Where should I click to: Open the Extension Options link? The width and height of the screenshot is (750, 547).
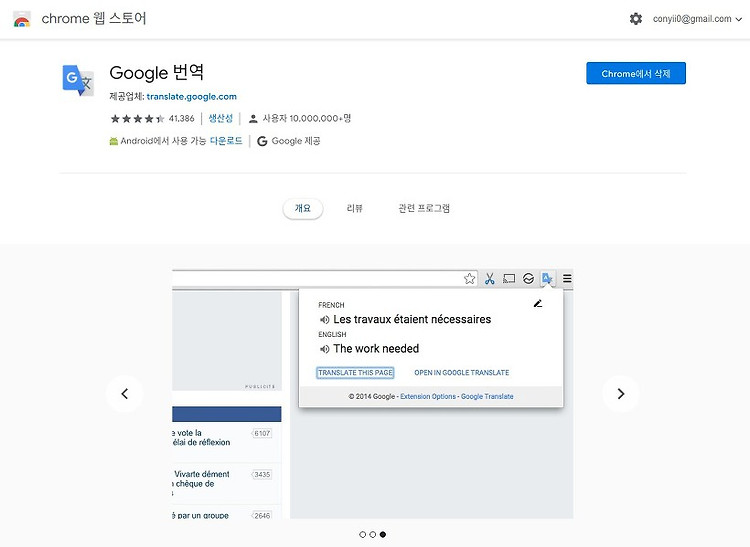(428, 396)
